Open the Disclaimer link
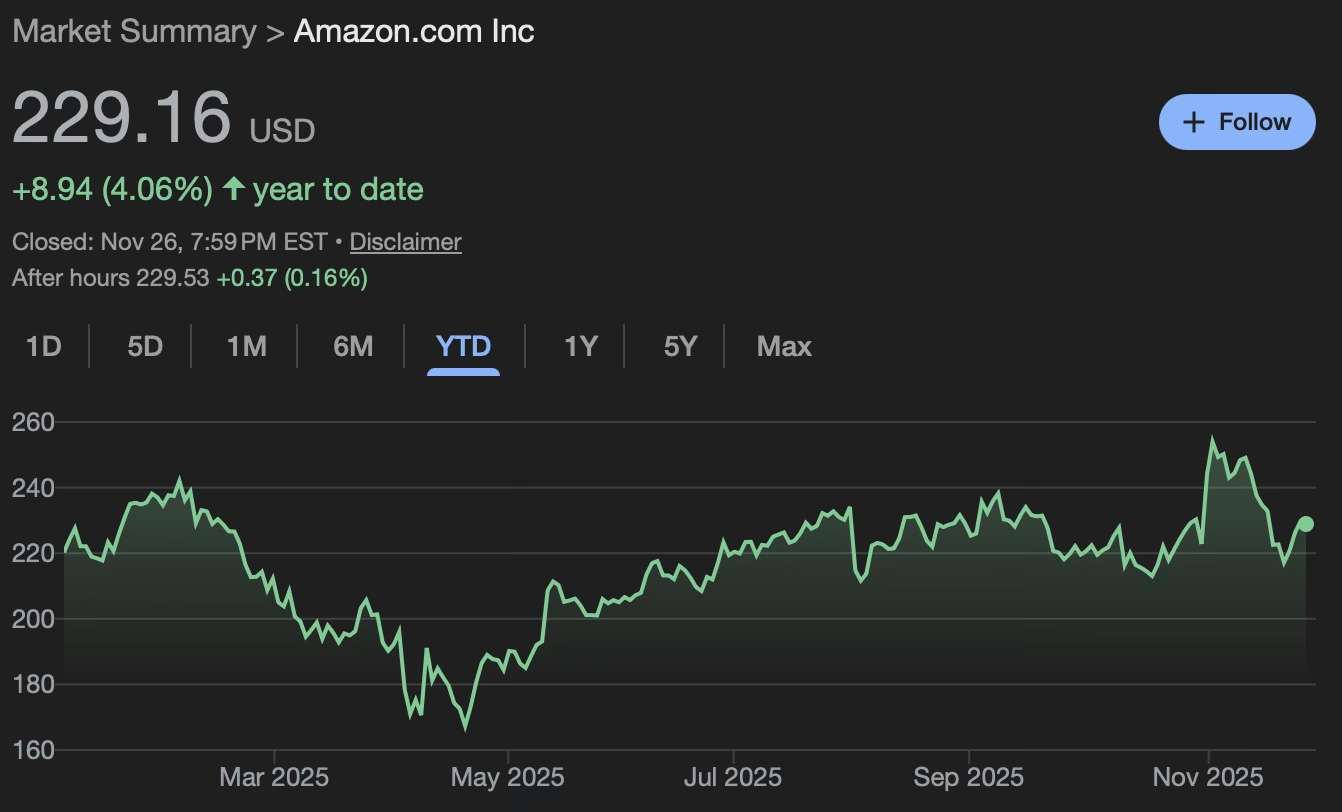 pos(405,241)
